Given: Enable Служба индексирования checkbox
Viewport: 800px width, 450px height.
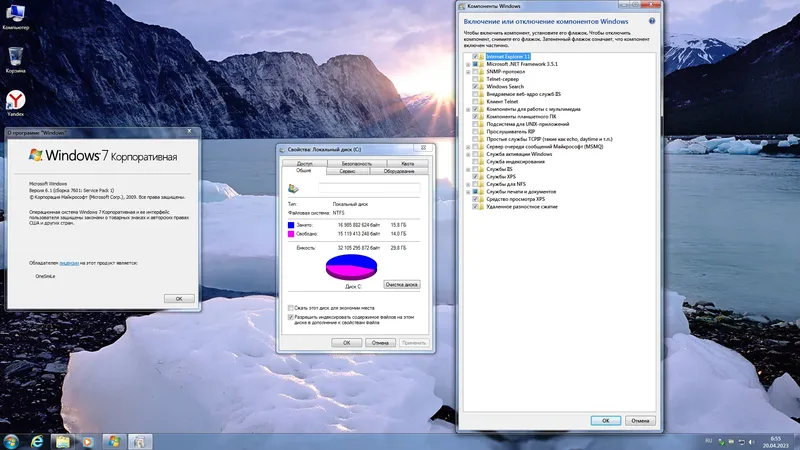Looking at the screenshot, I should pyautogui.click(x=475, y=162).
